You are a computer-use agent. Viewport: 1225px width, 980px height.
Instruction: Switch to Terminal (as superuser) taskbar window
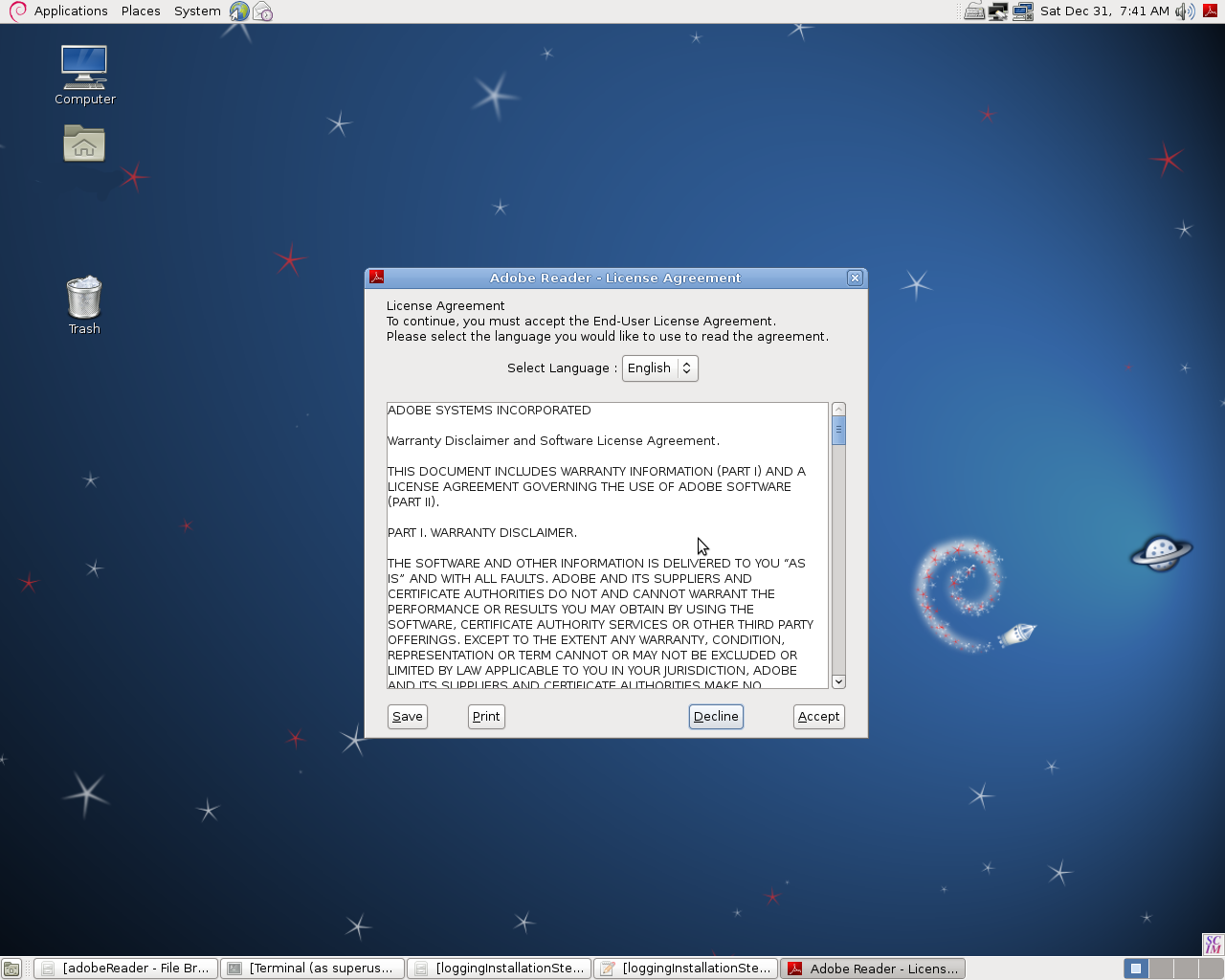[312, 969]
